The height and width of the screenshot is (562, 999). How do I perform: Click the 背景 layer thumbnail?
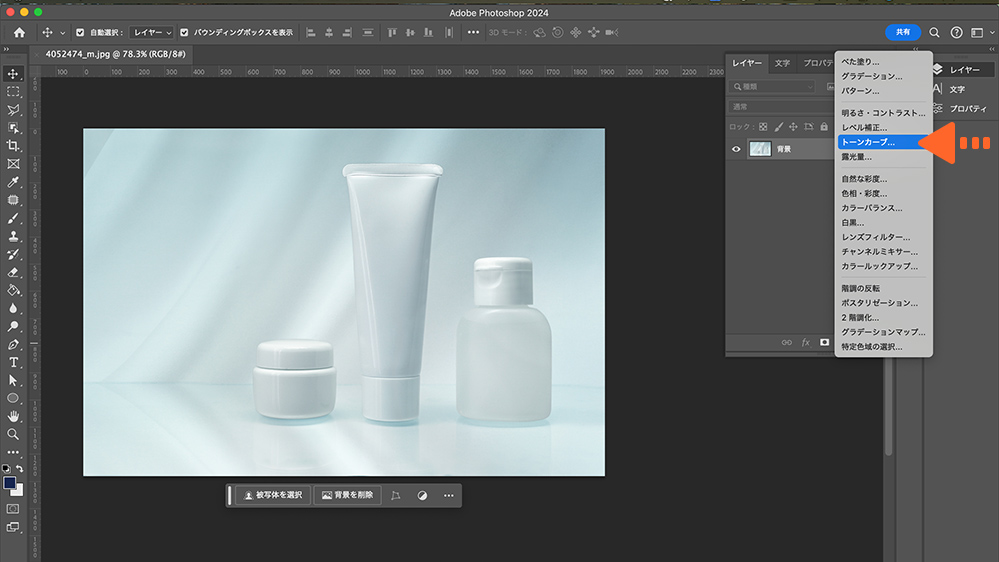point(760,149)
